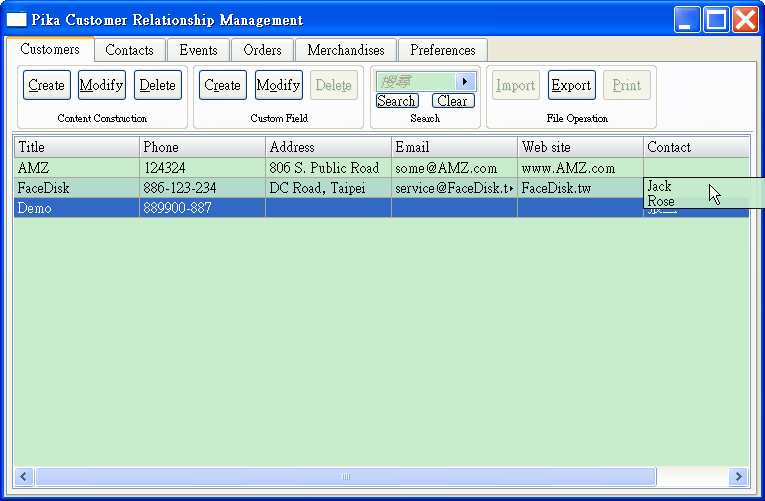
Task: Clear the search with the Clear button
Action: pyautogui.click(x=452, y=101)
